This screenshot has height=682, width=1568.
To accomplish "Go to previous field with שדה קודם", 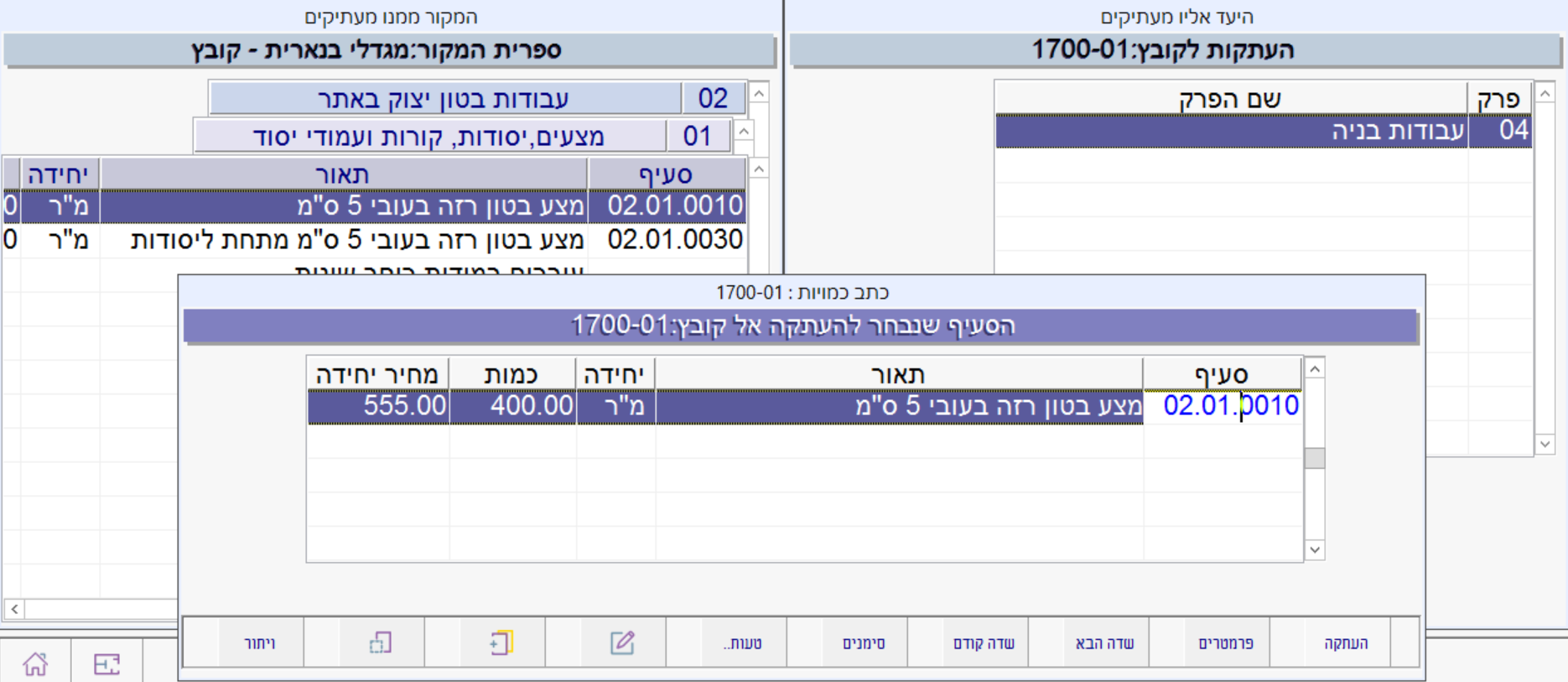I will pos(984,643).
